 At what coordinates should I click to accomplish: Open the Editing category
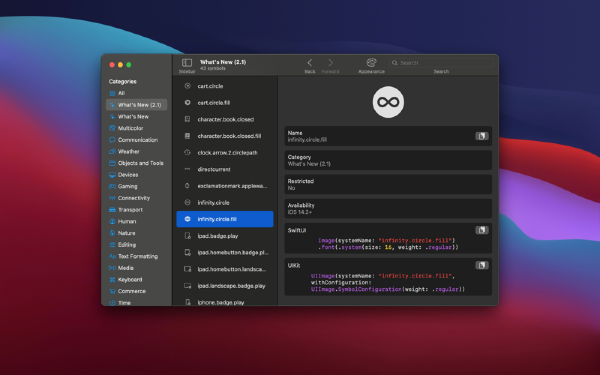[136, 245]
